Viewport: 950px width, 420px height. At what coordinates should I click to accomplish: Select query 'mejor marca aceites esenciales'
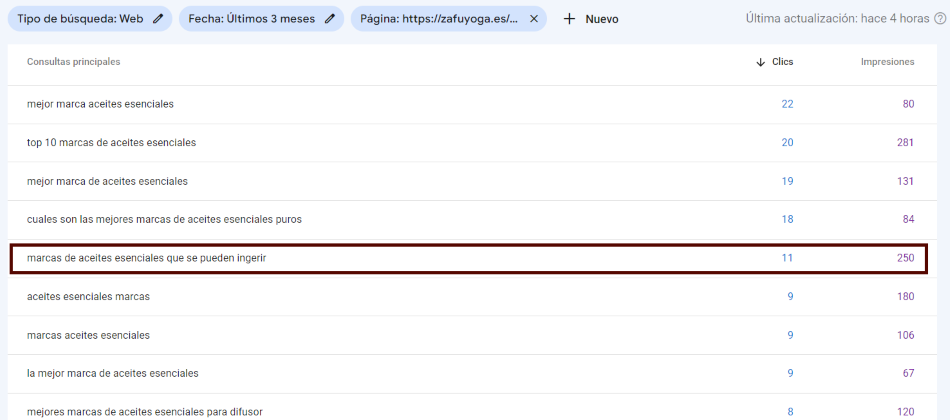coord(101,104)
